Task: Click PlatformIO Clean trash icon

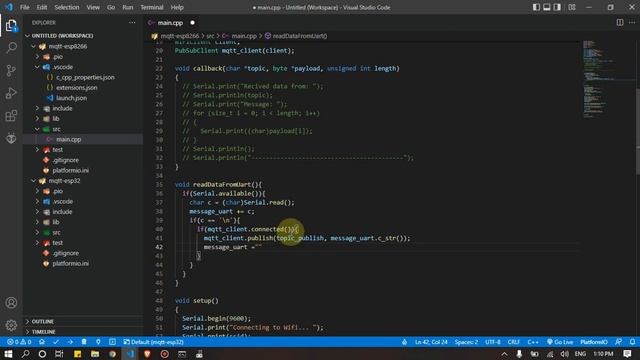Action: tap(84, 342)
